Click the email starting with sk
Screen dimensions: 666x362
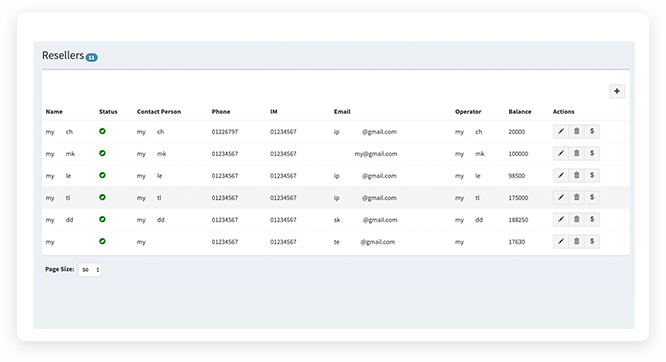click(366, 220)
